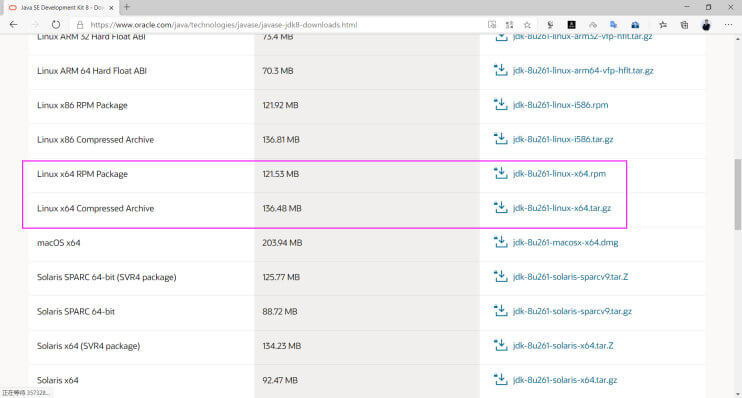Download icon for jdk-8u261-linux-x64.tar.gz
Screen dimensions: 742x398
click(x=501, y=208)
